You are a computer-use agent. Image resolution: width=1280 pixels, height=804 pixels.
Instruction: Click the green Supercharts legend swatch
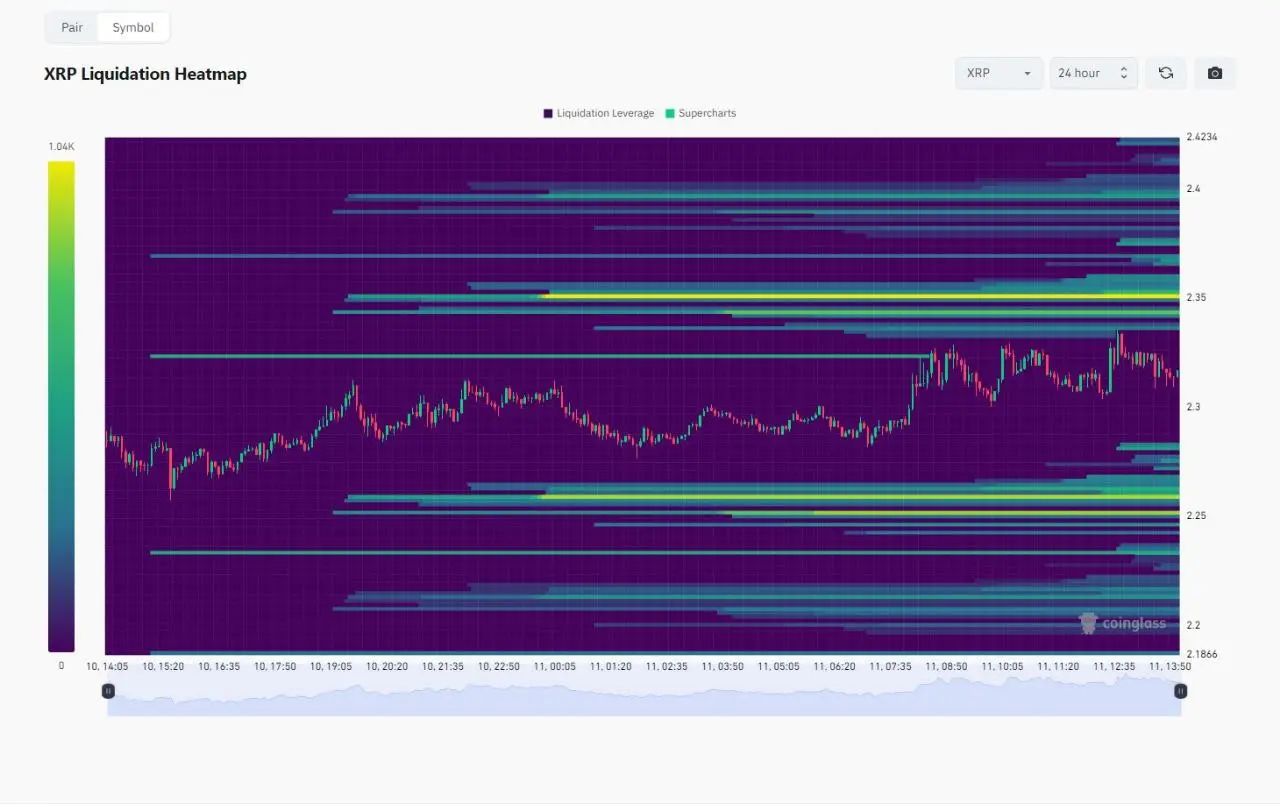(671, 113)
